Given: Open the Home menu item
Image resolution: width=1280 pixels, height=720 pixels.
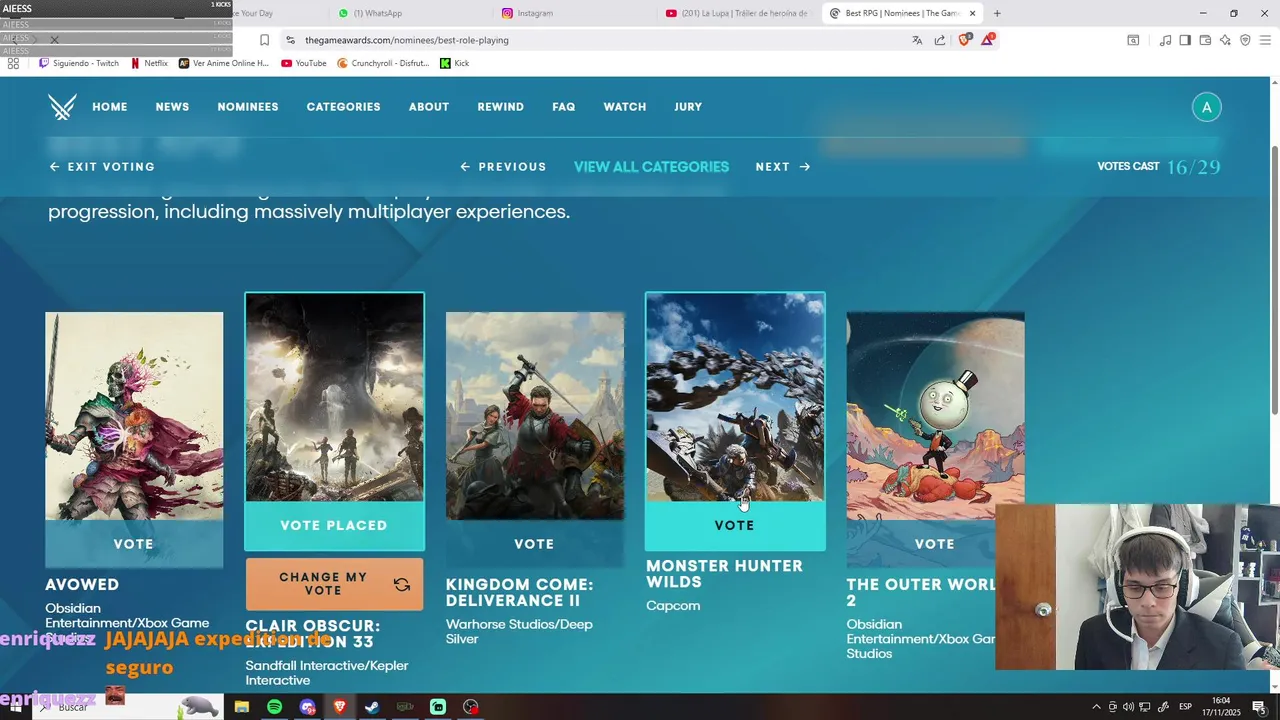Looking at the screenshot, I should [110, 107].
